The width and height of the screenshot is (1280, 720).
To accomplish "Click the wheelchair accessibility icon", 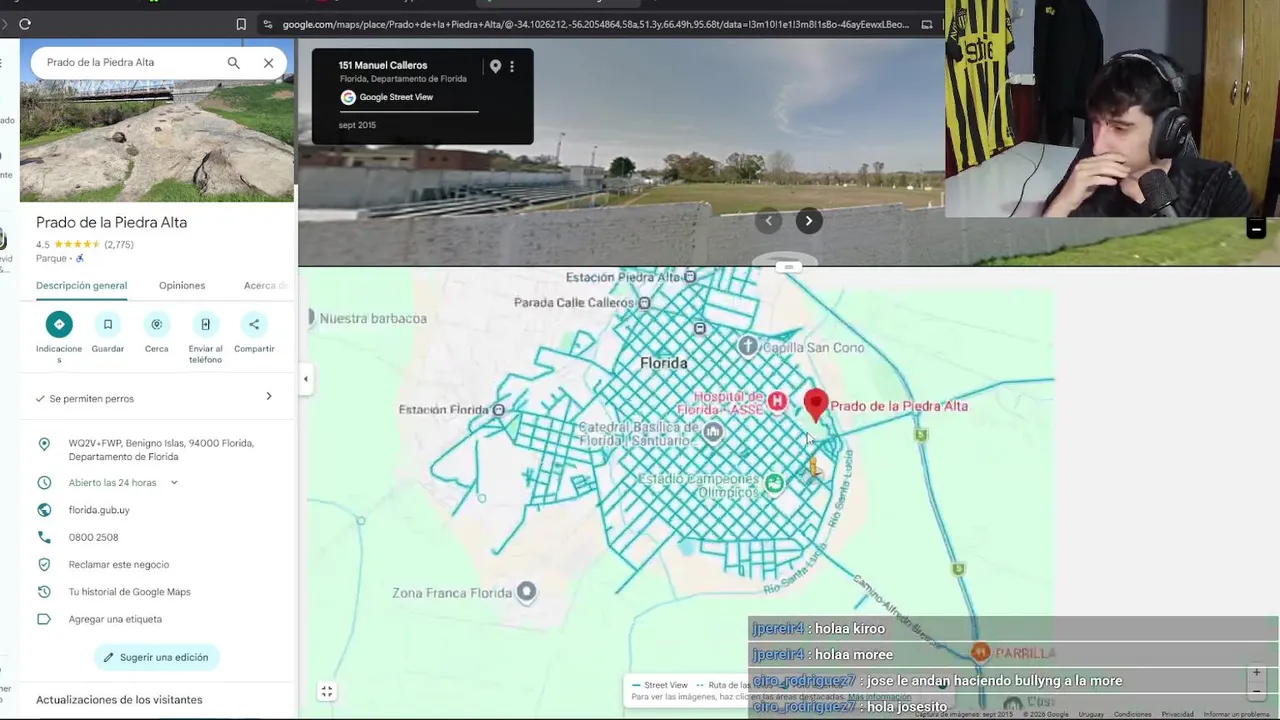I will click(80, 258).
